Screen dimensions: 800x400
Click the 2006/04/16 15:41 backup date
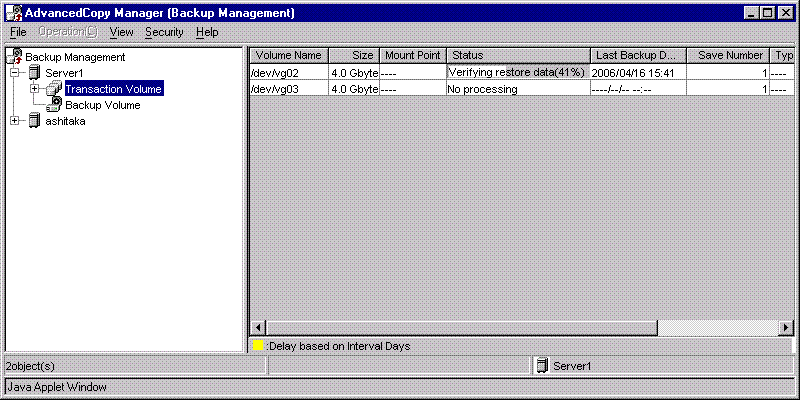pyautogui.click(x=638, y=73)
